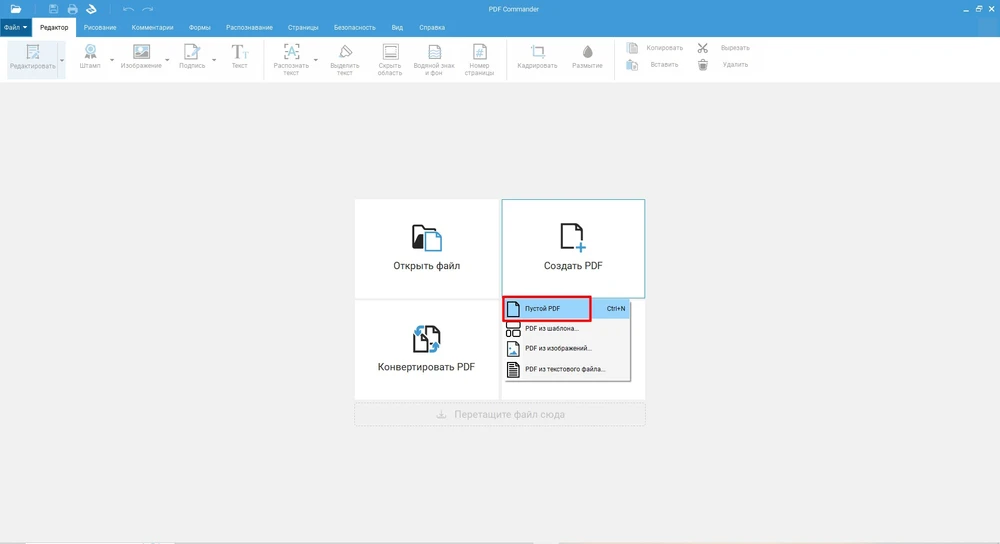Click the Штамп (Stamp) tool icon

(90, 52)
